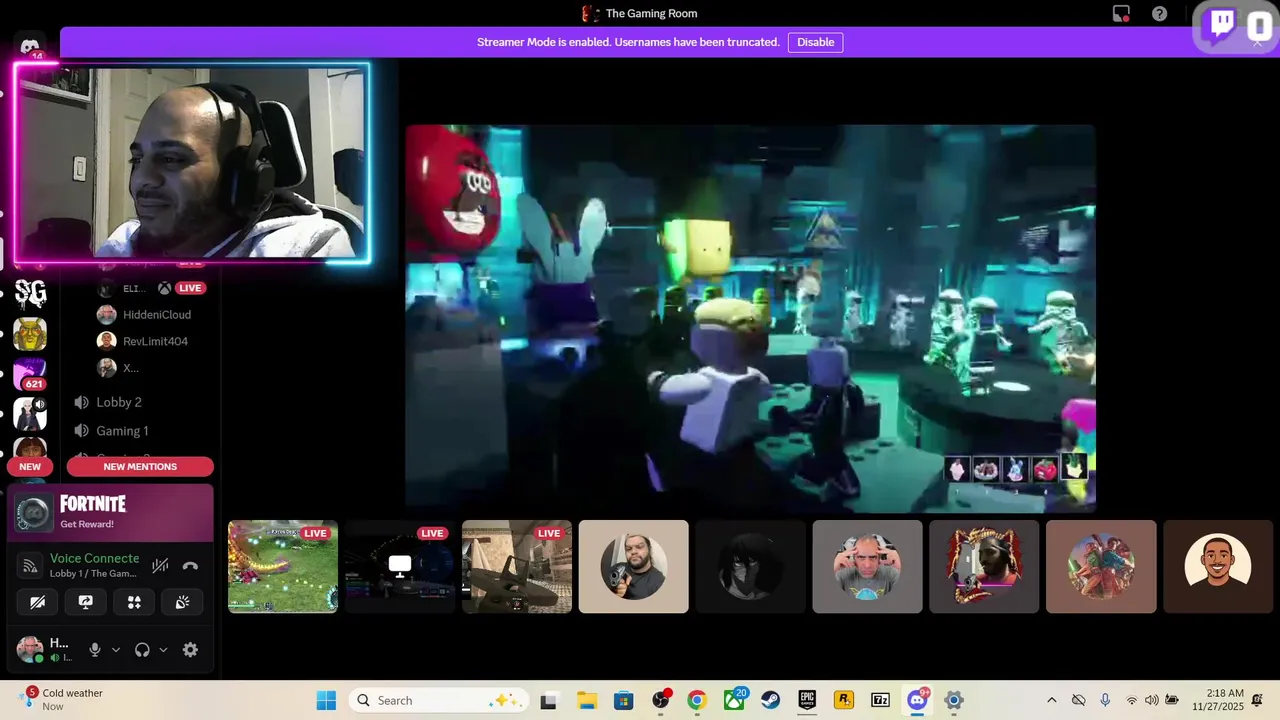
Task: Open Steam from taskbar
Action: [771, 700]
